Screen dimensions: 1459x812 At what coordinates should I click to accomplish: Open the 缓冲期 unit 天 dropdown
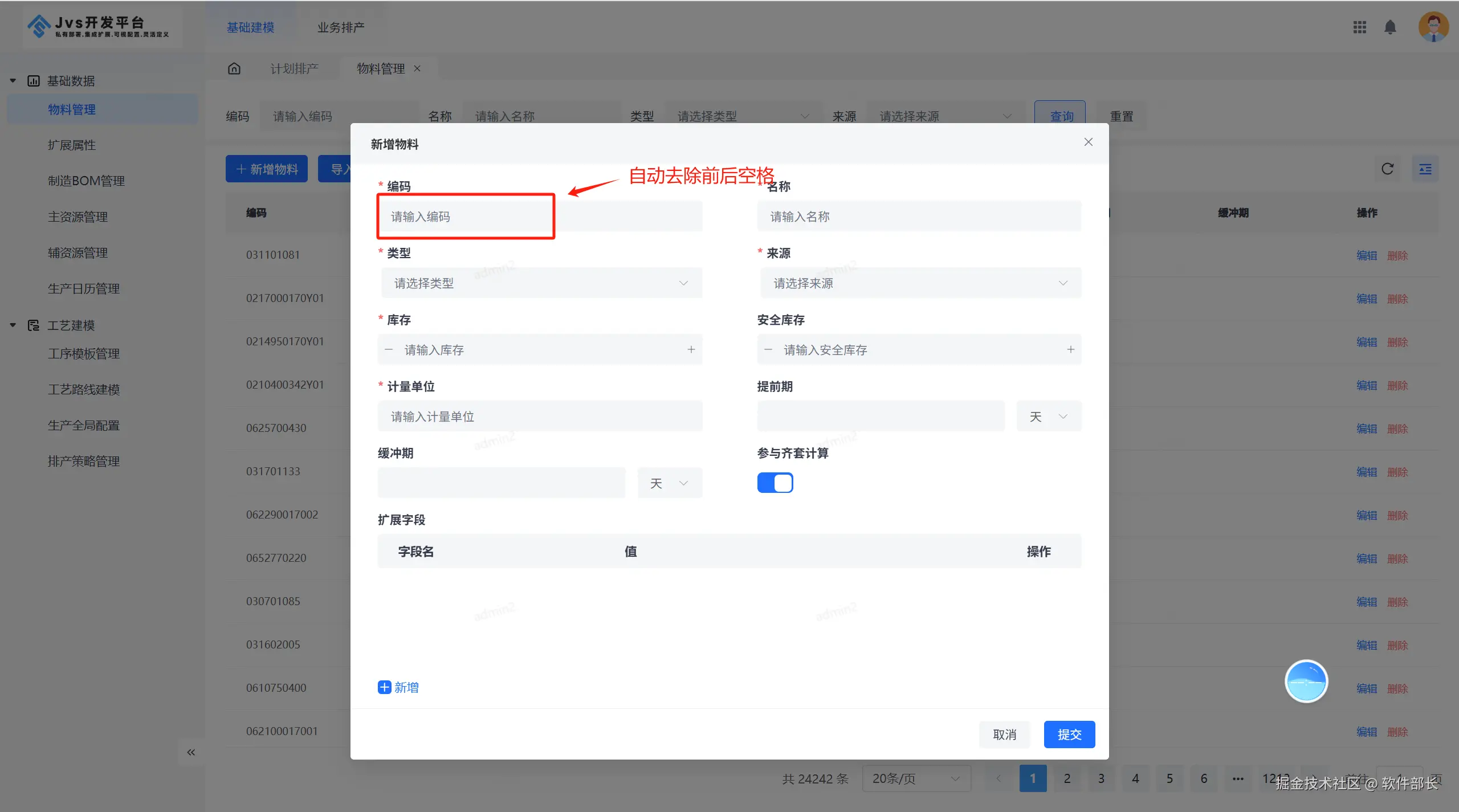(x=670, y=483)
